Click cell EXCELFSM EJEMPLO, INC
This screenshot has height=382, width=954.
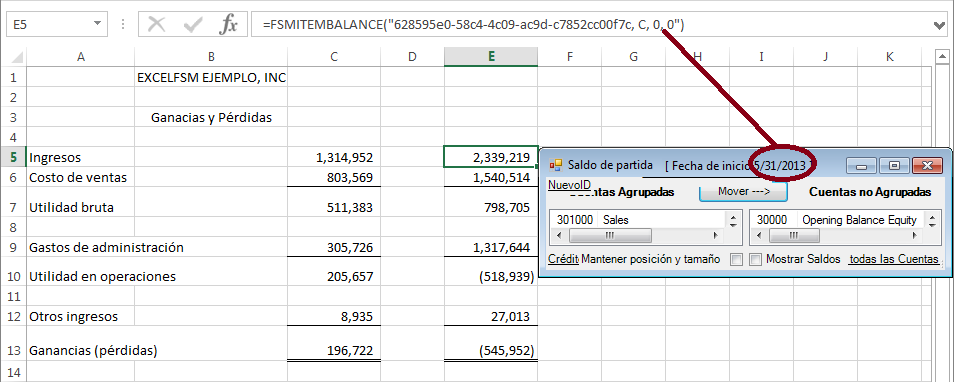point(211,77)
